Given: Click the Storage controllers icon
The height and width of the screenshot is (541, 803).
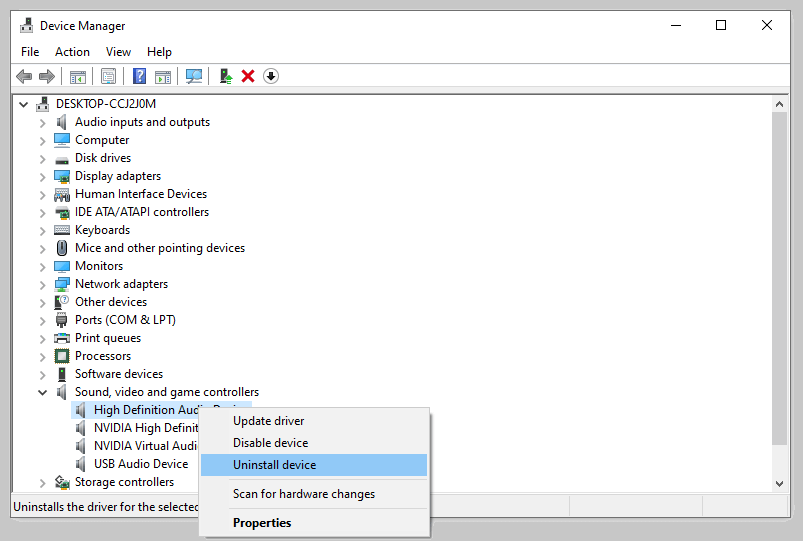Looking at the screenshot, I should tap(61, 482).
